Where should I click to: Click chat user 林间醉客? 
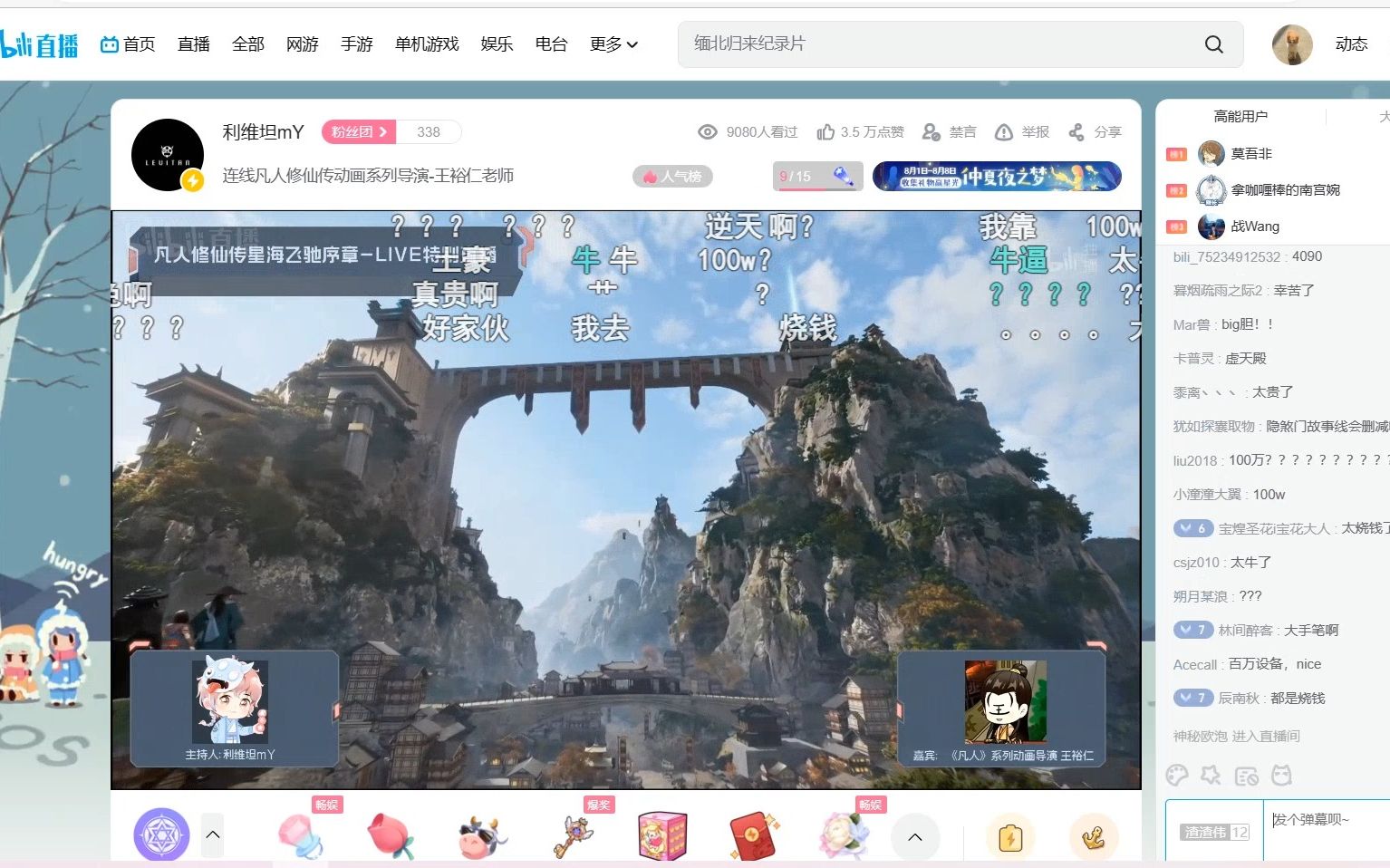[x=1245, y=631]
